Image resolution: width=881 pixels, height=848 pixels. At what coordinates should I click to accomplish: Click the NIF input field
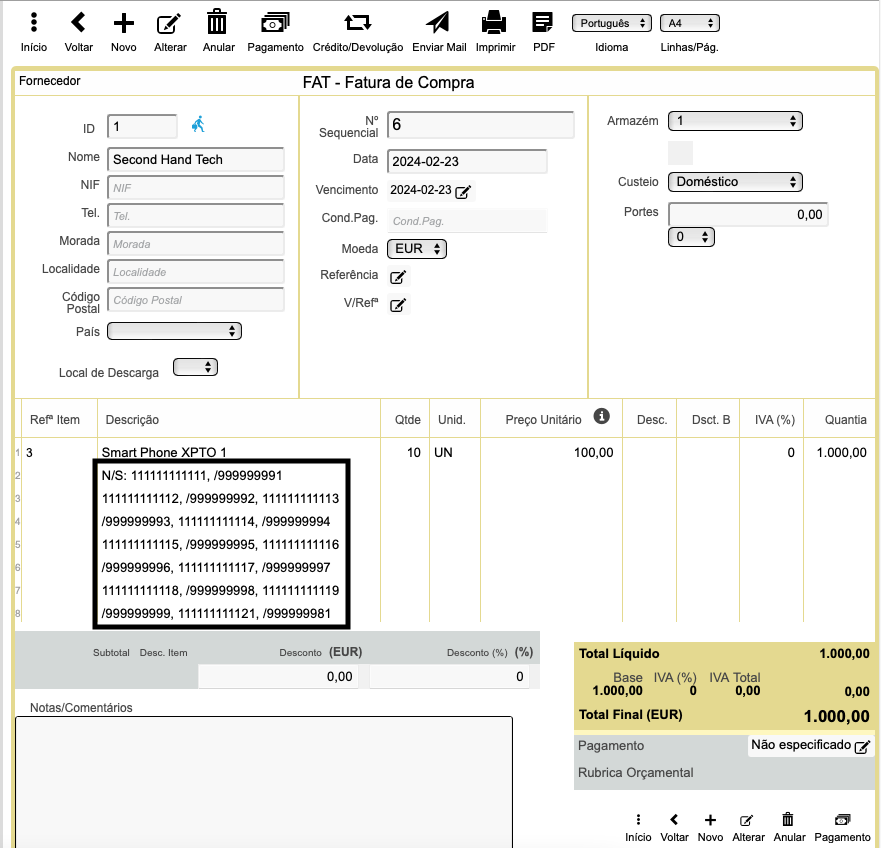pos(196,188)
